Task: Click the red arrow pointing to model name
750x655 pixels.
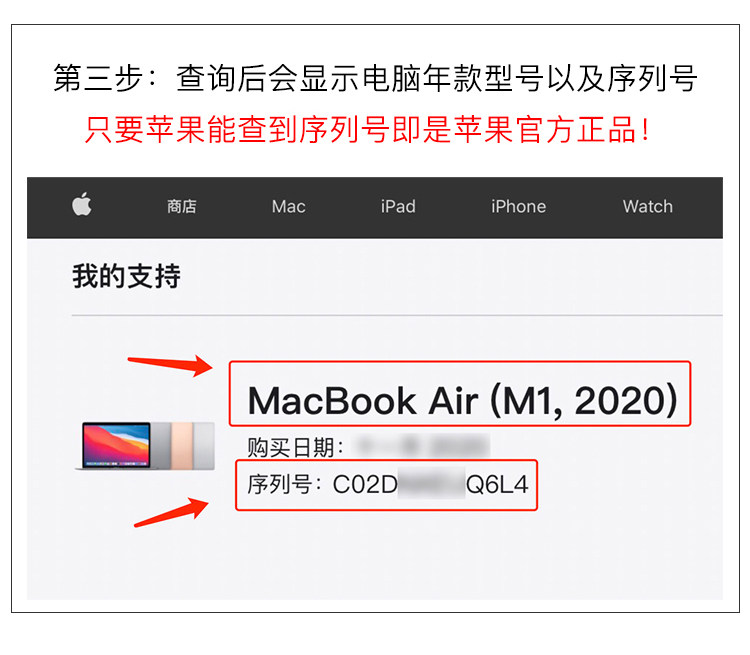Action: [x=170, y=365]
